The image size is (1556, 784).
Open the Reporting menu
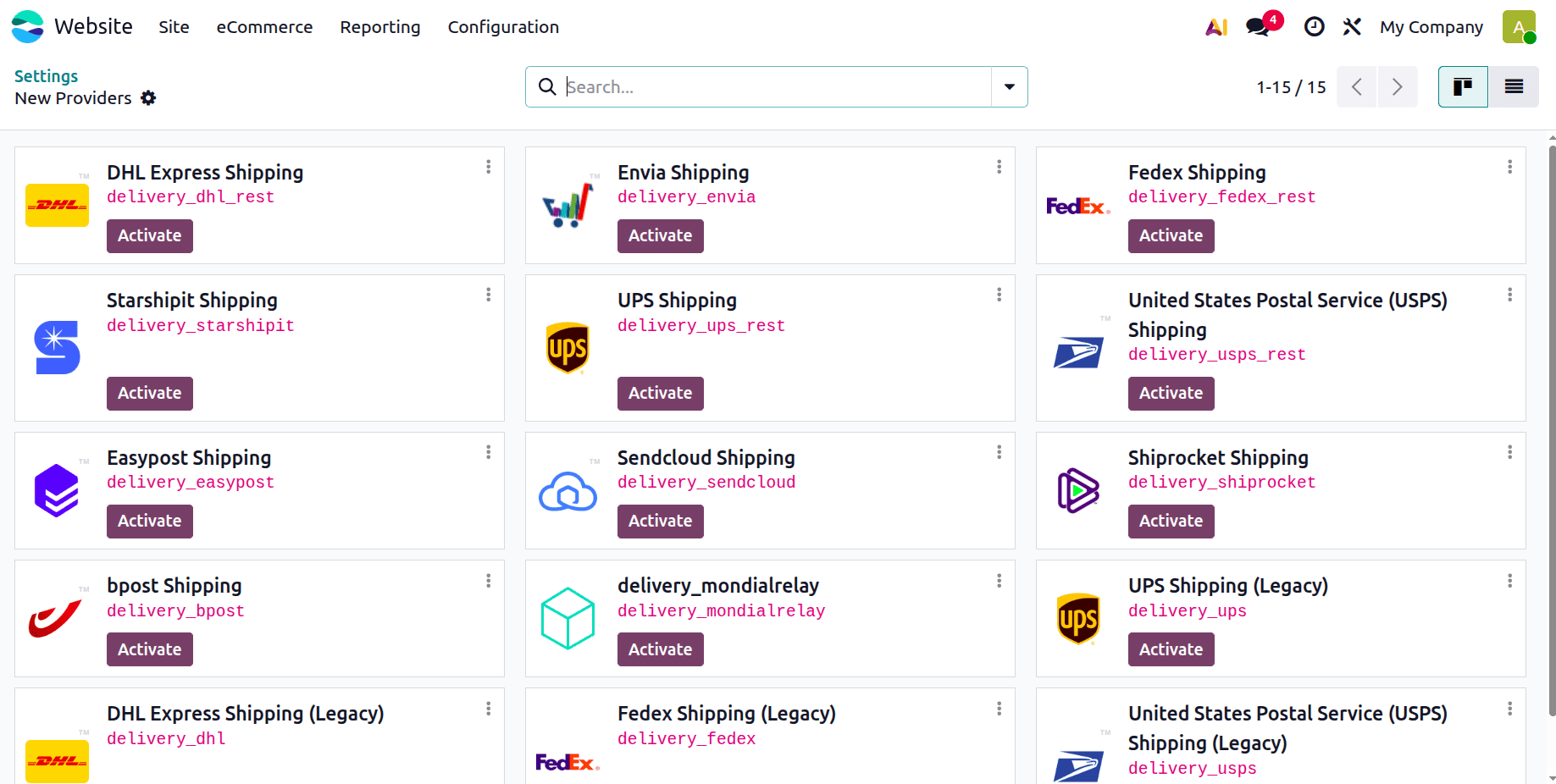coord(380,27)
